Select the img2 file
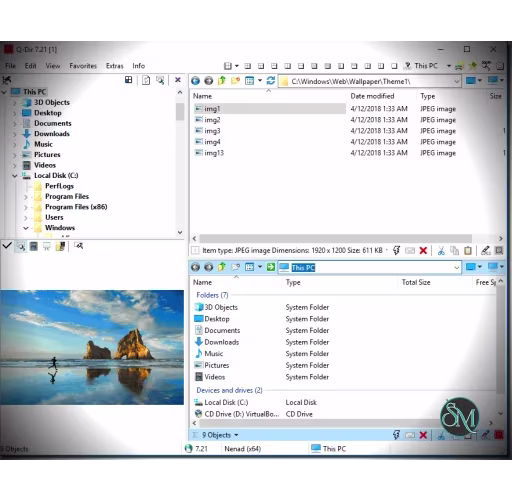This screenshot has width=512, height=500. click(212, 120)
